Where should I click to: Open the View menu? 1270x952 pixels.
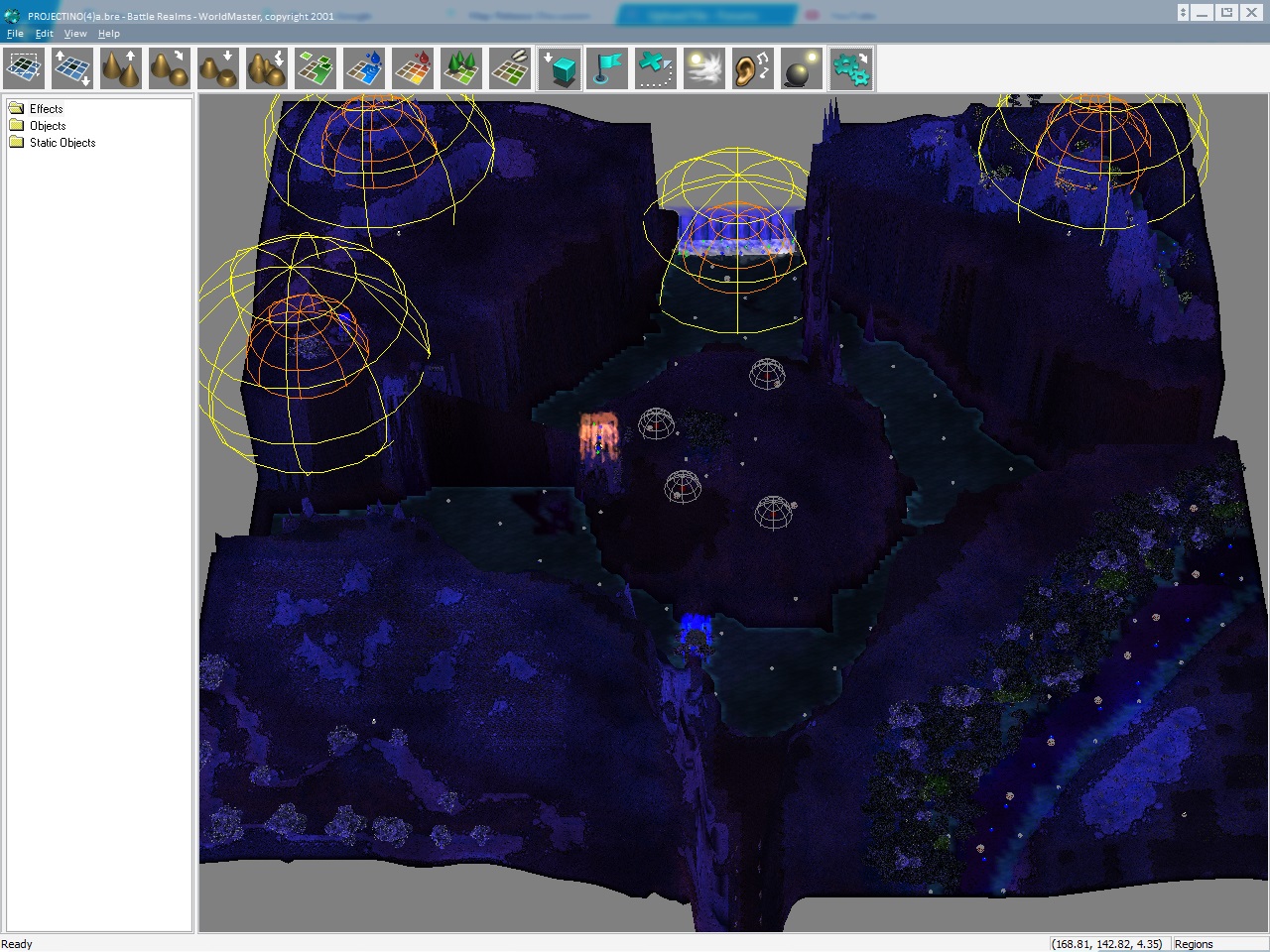75,34
